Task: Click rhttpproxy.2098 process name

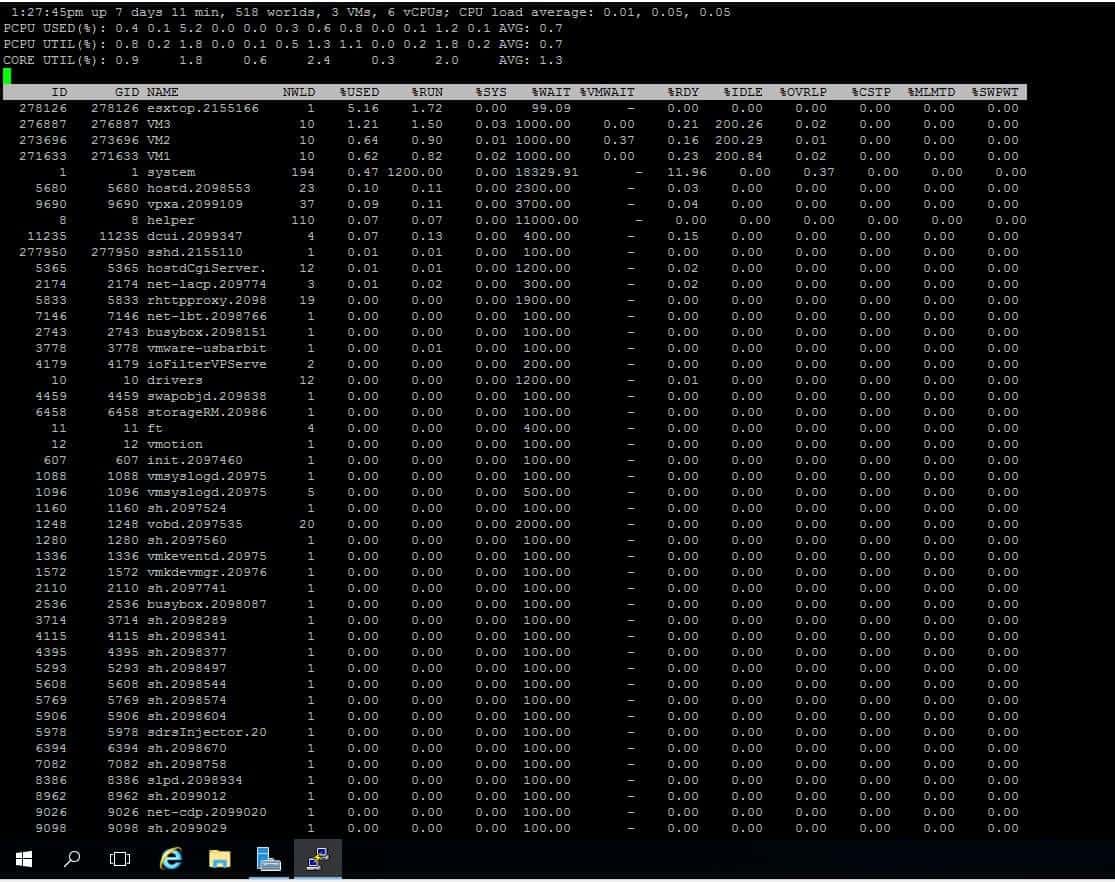Action: tap(206, 300)
